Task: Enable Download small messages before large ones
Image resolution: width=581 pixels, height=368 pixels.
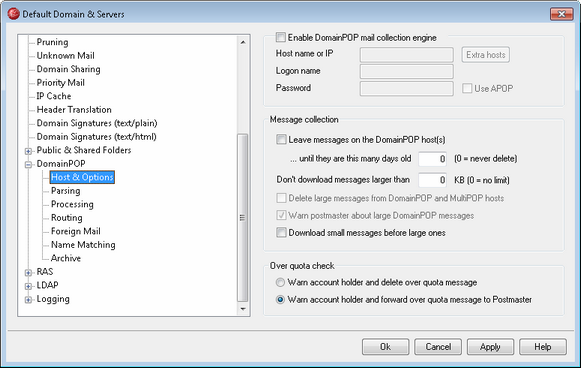Action: coord(281,233)
